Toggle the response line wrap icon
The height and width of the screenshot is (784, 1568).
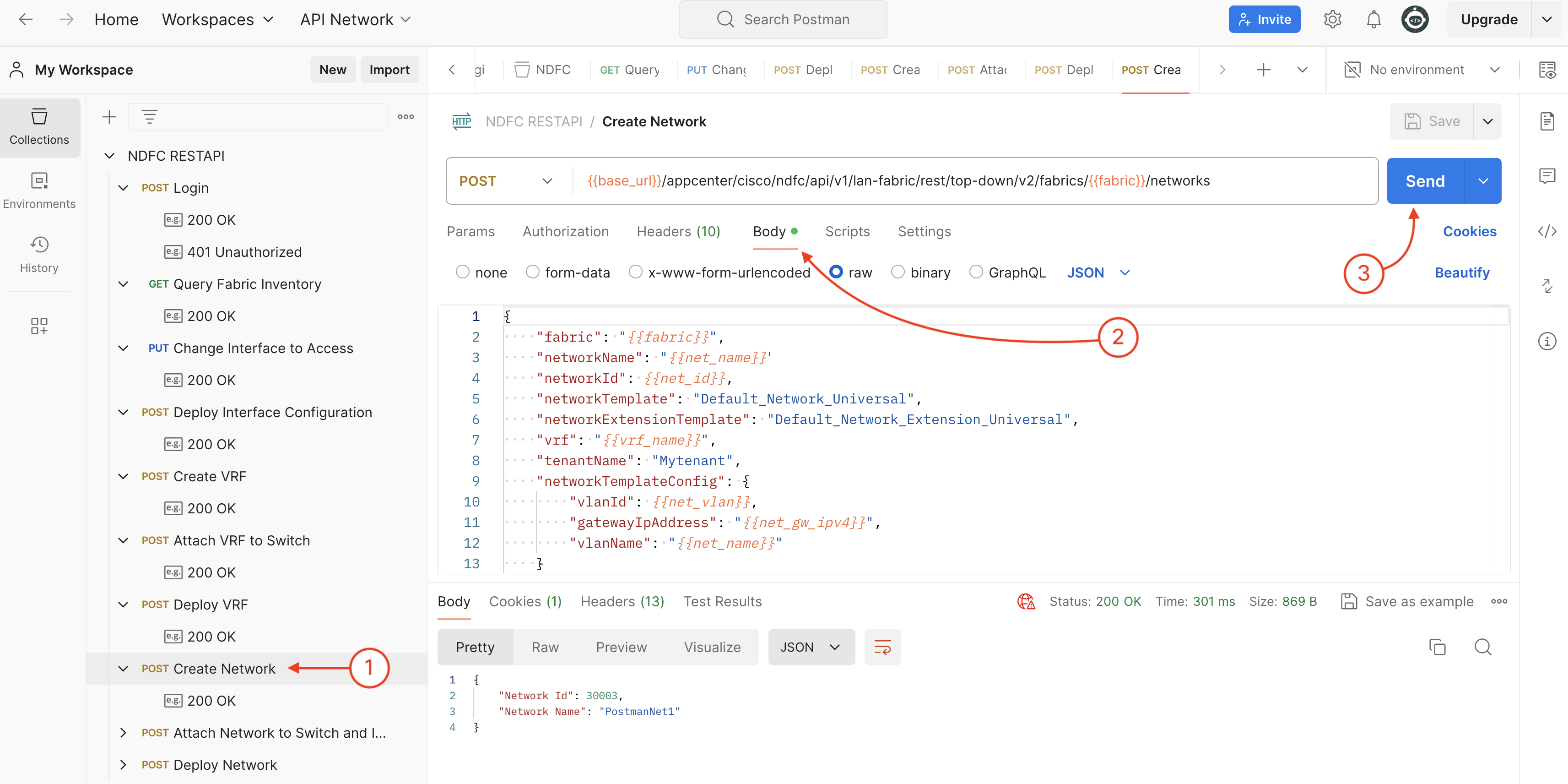click(882, 647)
